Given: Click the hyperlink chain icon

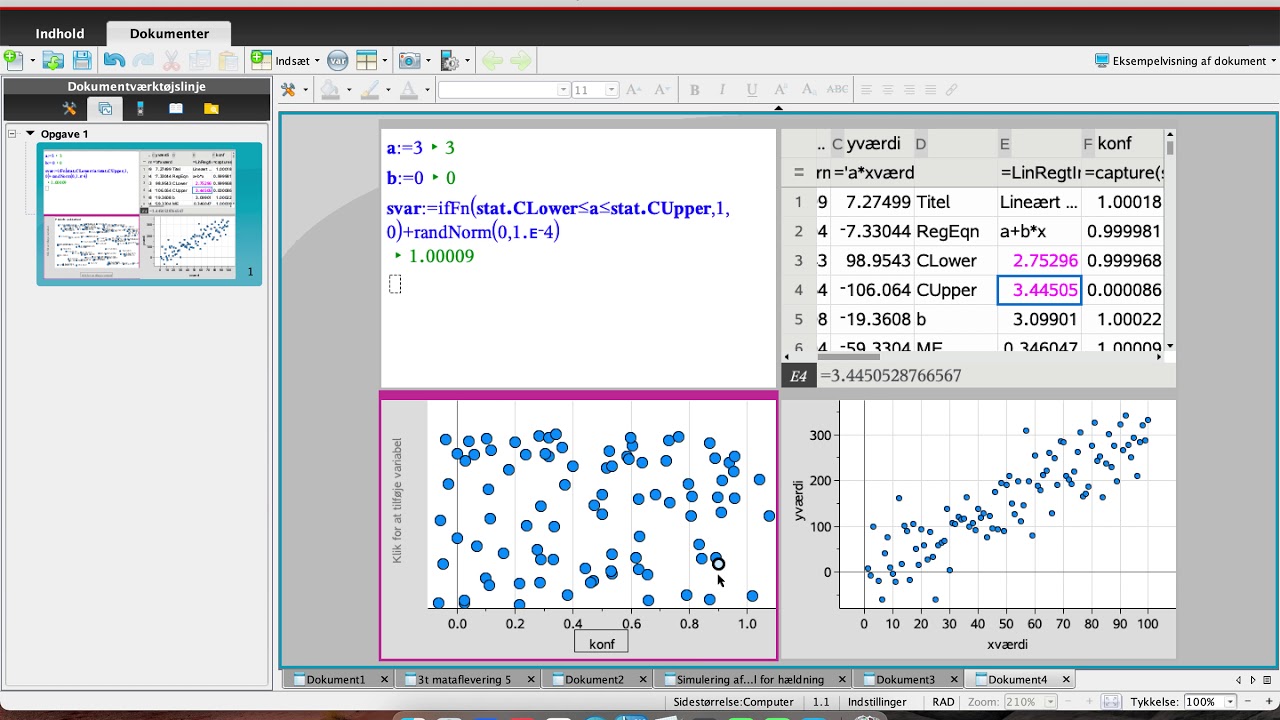Looking at the screenshot, I should point(951,90).
